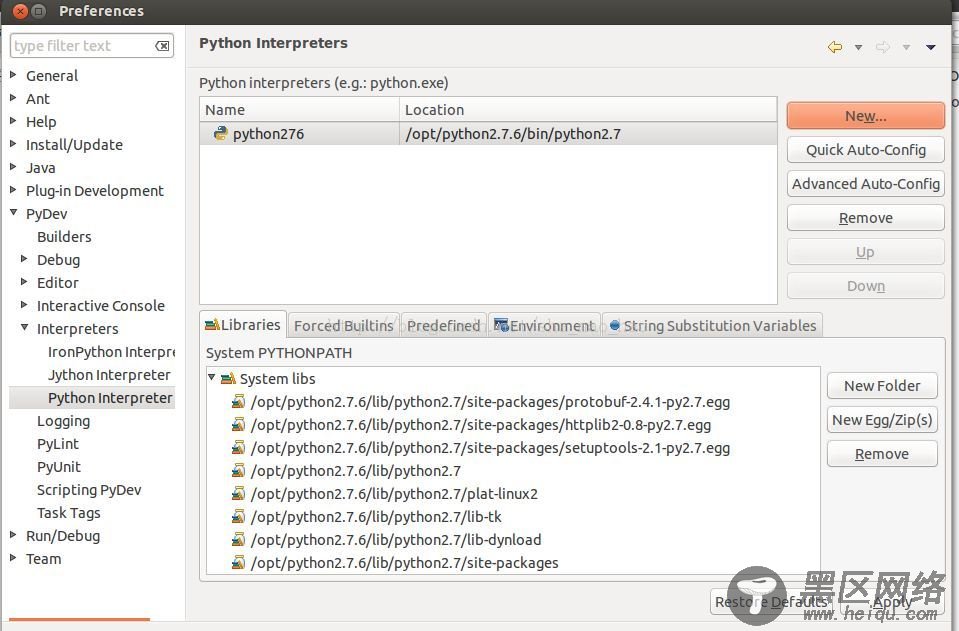Click the setuptools egg library icon
This screenshot has height=631, width=959.
pos(238,448)
